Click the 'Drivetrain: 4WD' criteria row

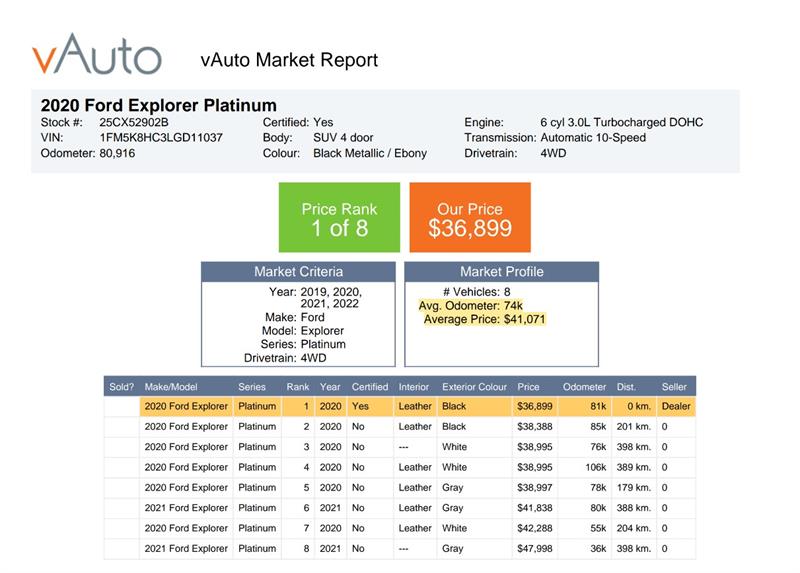(x=285, y=358)
